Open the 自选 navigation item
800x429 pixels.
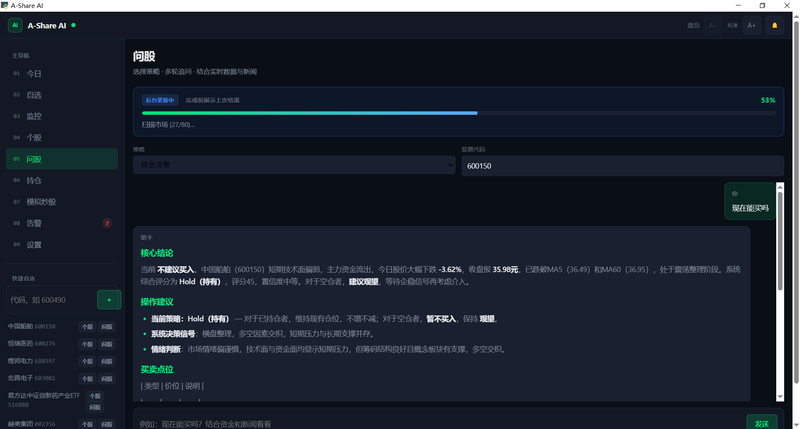point(62,95)
